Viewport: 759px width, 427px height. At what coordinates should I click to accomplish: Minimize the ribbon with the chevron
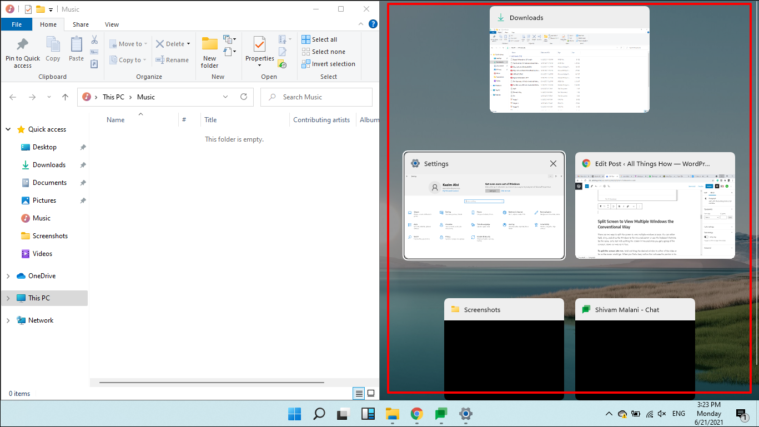click(361, 24)
